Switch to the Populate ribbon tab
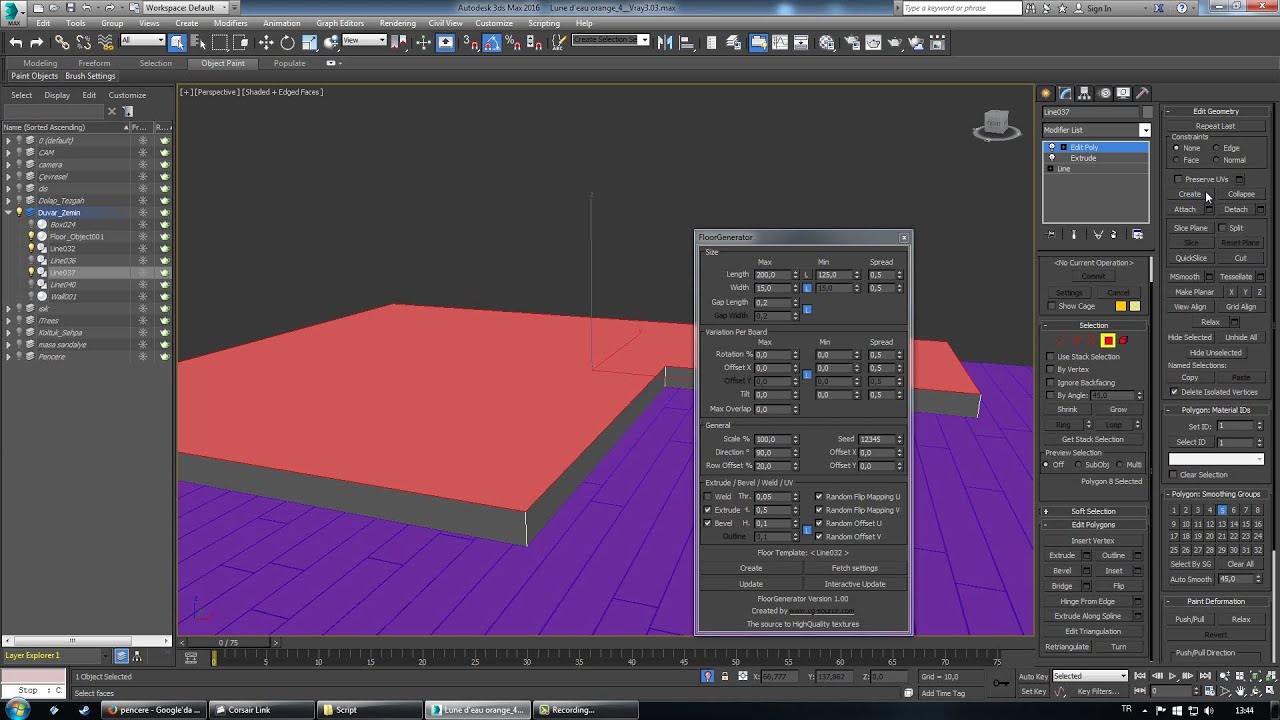Viewport: 1280px width, 720px height. point(289,63)
